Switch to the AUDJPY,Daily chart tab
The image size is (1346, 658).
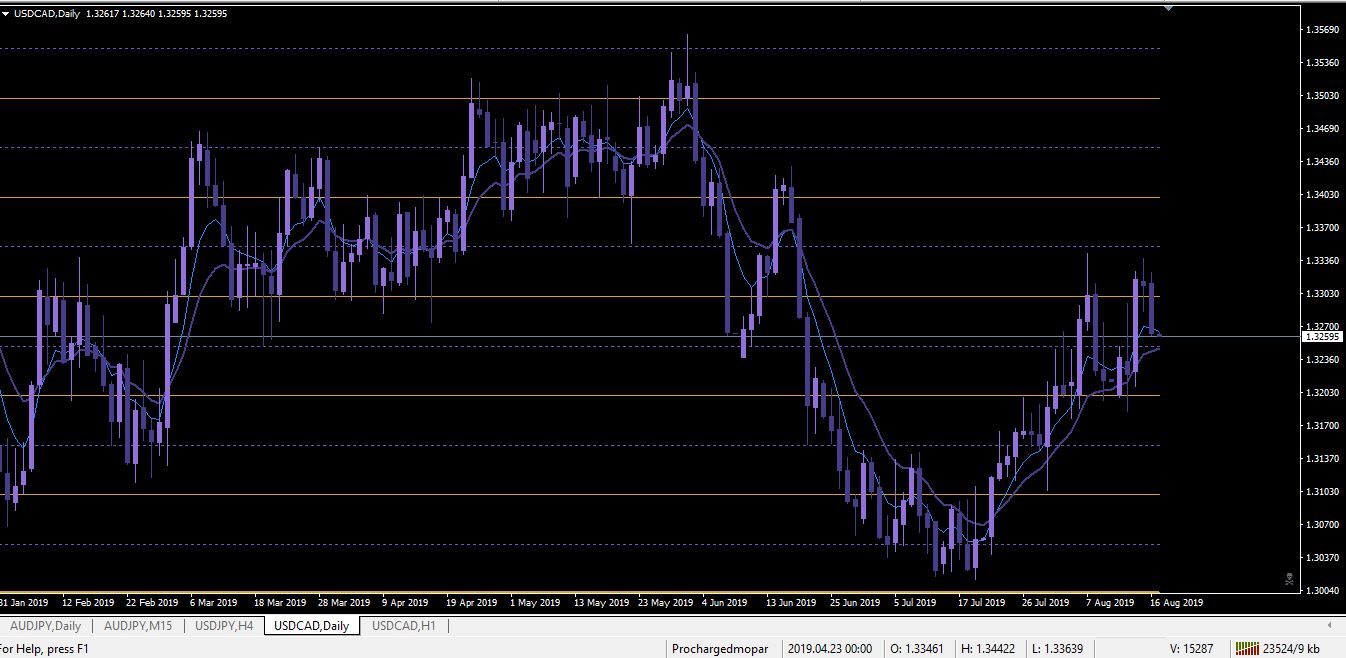point(43,626)
